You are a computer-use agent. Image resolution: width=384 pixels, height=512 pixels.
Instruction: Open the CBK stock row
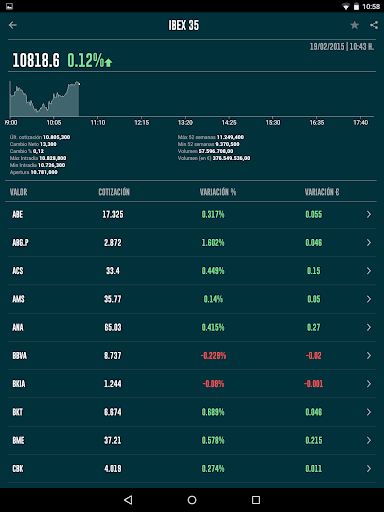(x=192, y=469)
